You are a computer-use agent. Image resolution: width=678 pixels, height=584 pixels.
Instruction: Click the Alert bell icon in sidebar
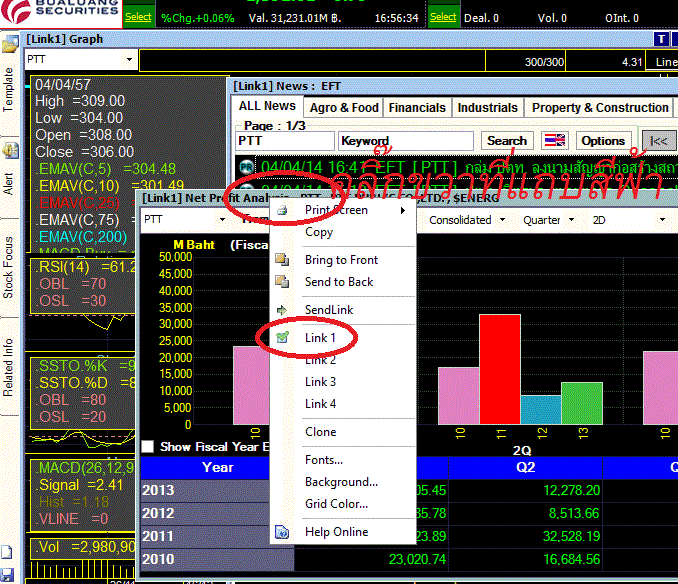tap(10, 150)
